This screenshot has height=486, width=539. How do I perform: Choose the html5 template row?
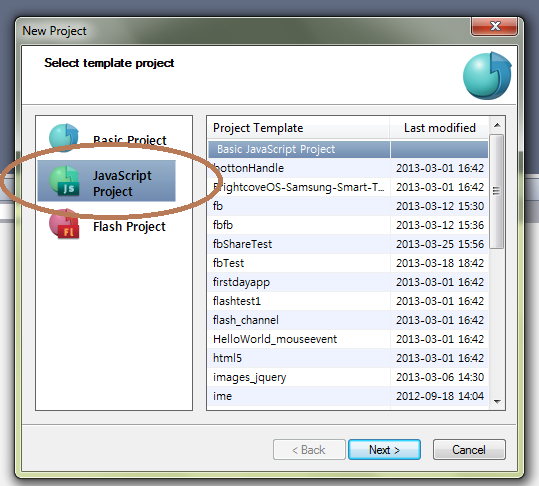click(348, 358)
